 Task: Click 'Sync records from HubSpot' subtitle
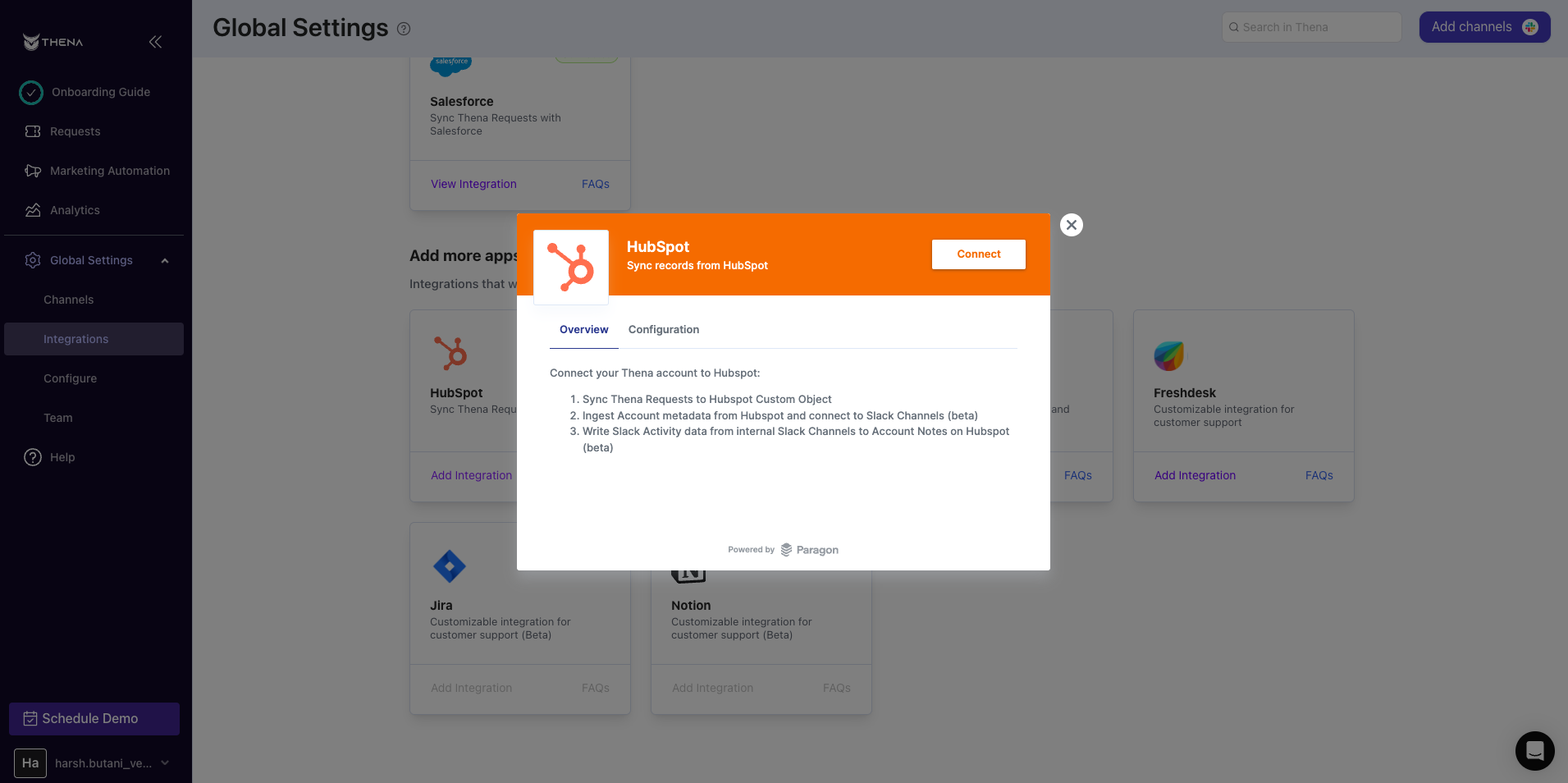[x=697, y=266]
